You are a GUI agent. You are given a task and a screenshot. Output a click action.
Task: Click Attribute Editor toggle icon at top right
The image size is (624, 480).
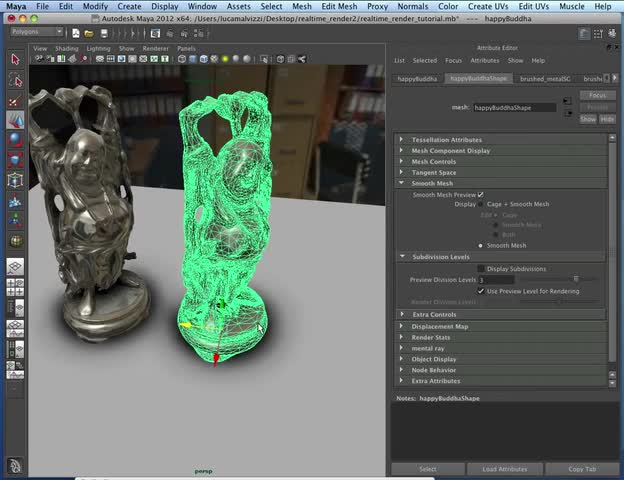584,34
